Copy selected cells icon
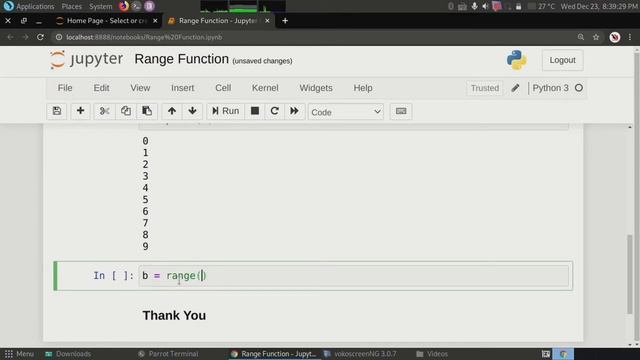640x360 pixels. pyautogui.click(x=126, y=111)
